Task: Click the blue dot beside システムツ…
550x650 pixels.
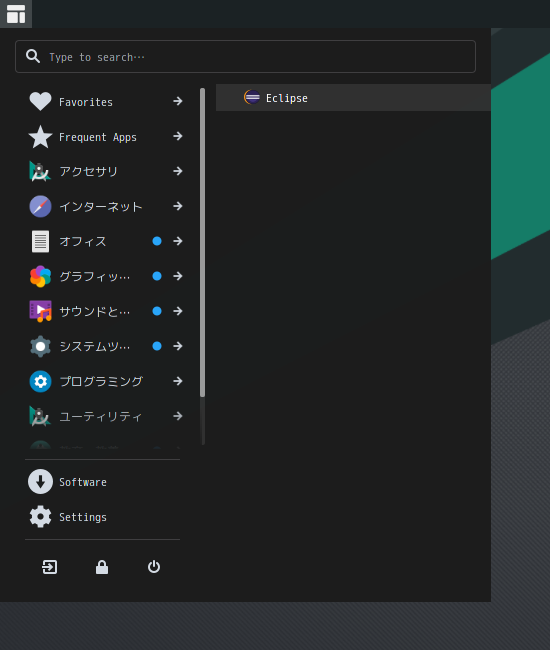Action: pyautogui.click(x=157, y=346)
